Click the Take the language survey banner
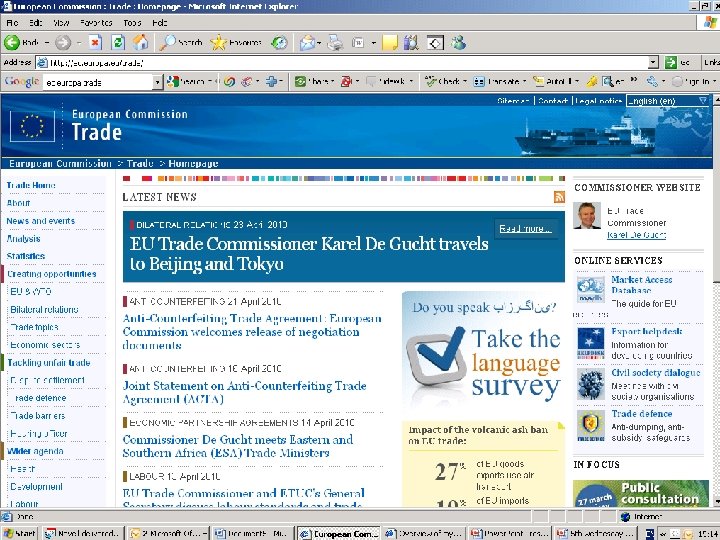Screen dimensions: 720x540 (483, 351)
